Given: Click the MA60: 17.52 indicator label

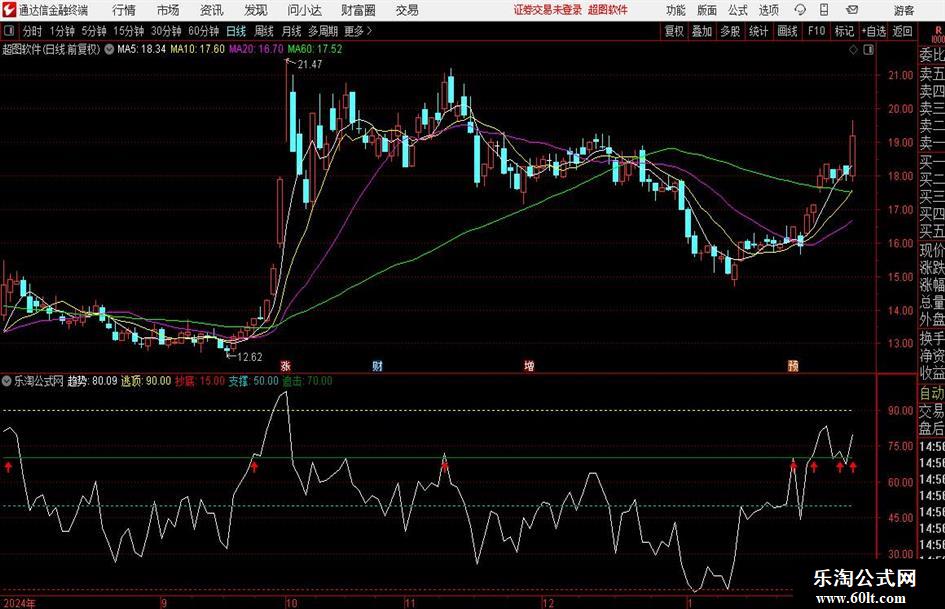Looking at the screenshot, I should 315,49.
